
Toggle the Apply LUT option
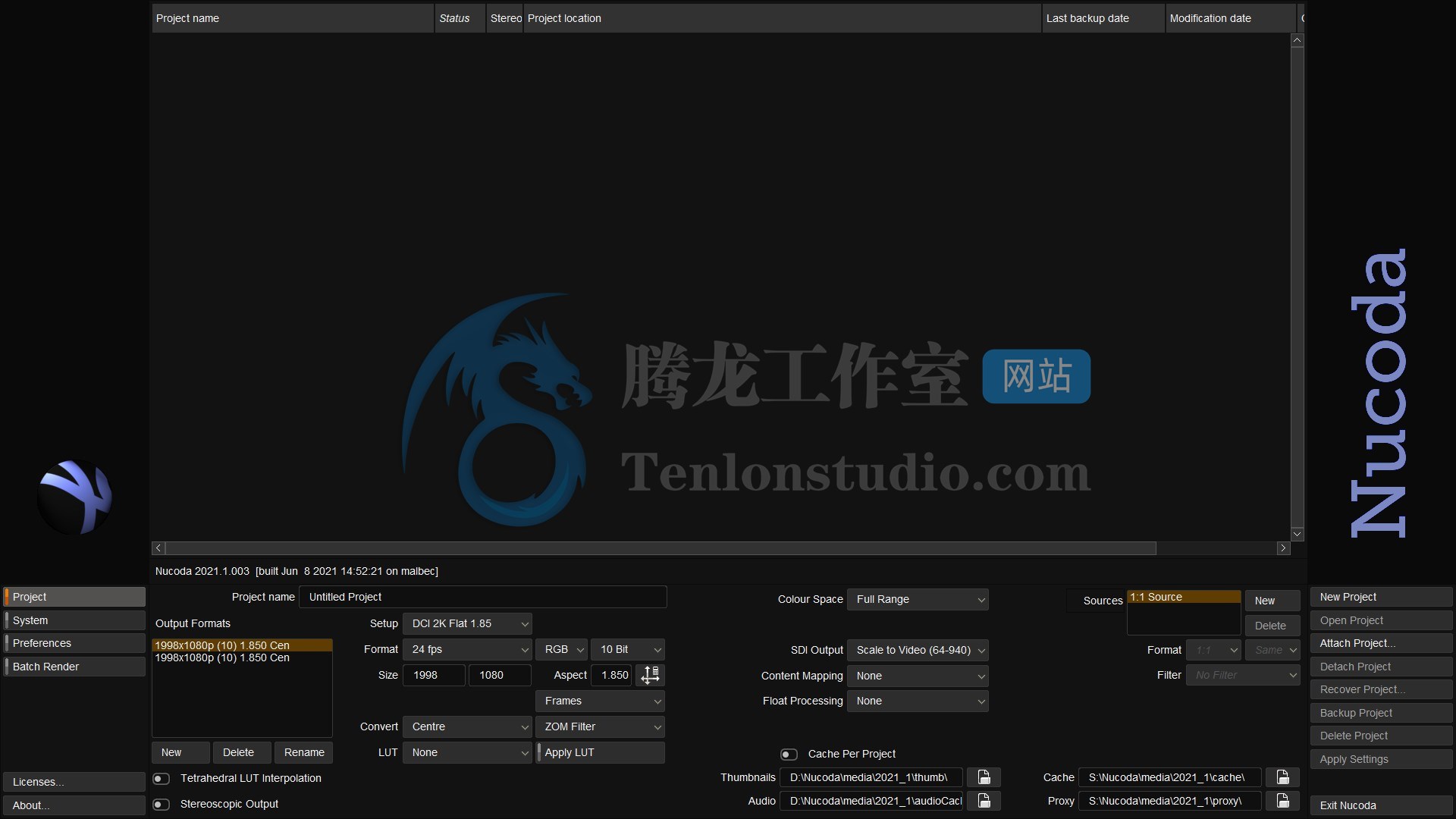tap(600, 752)
